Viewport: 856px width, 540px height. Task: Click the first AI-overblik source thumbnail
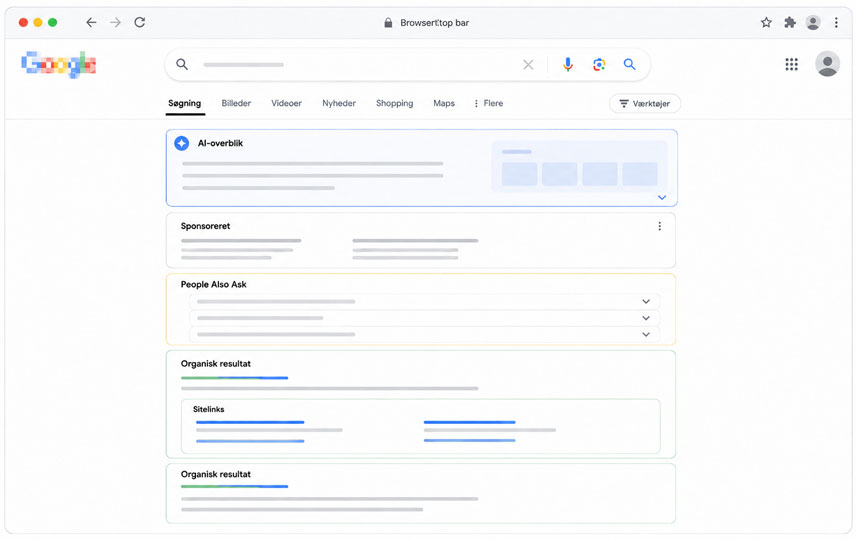[519, 174]
